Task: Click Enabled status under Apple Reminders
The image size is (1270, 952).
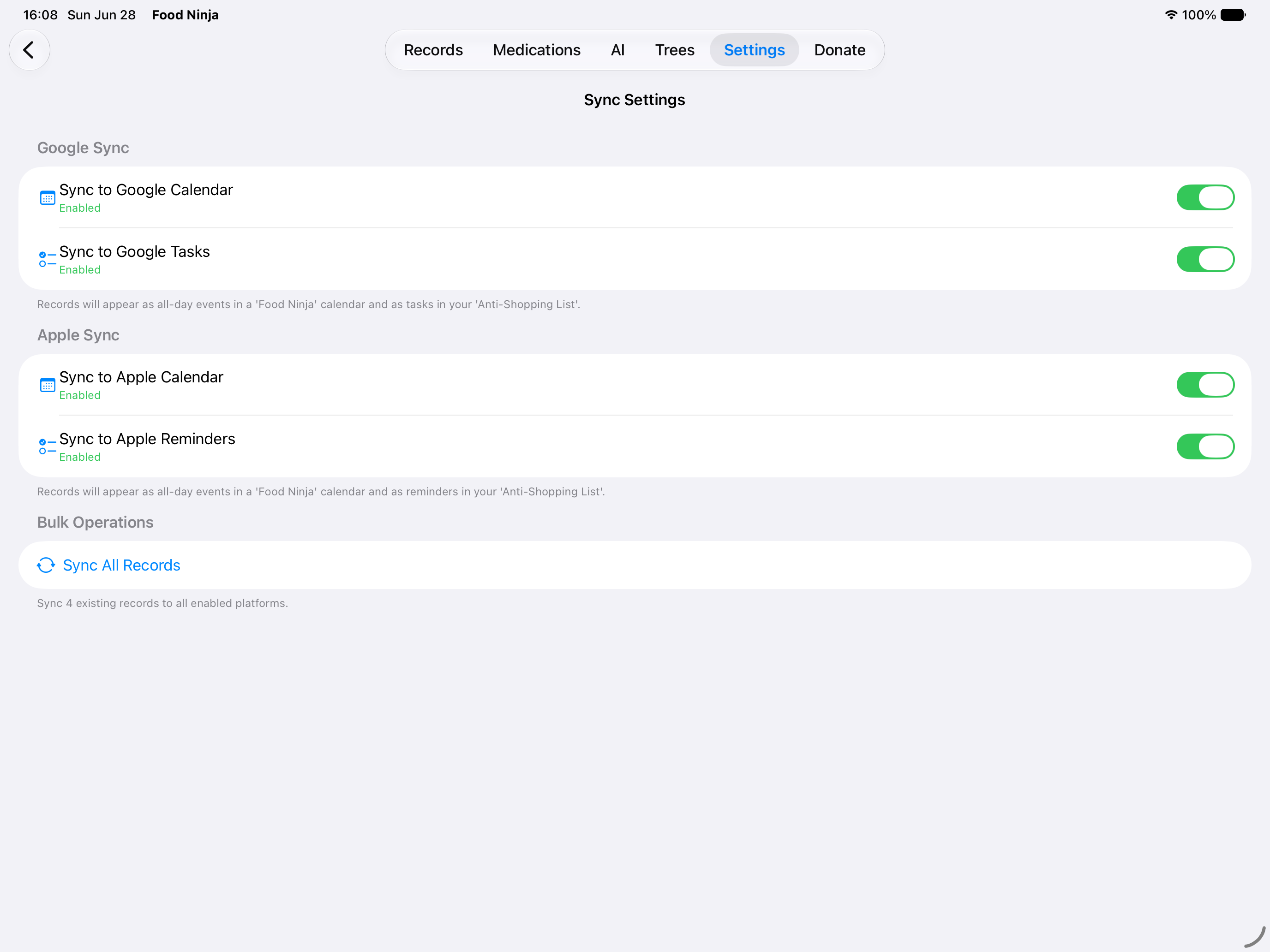Action: coord(80,458)
